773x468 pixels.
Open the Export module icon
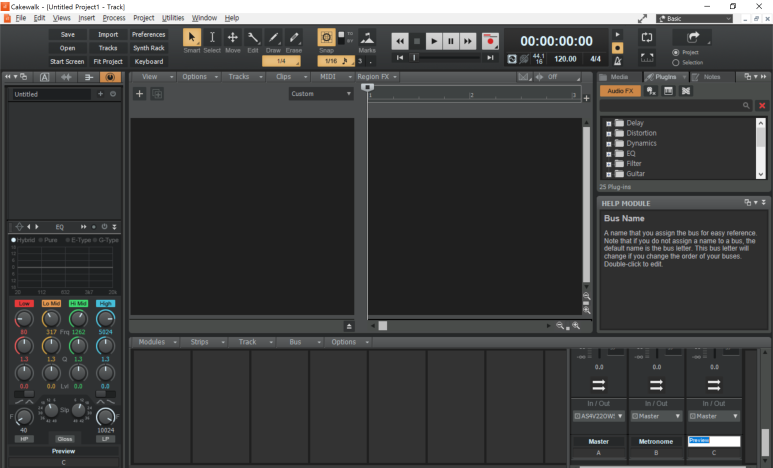(693, 37)
